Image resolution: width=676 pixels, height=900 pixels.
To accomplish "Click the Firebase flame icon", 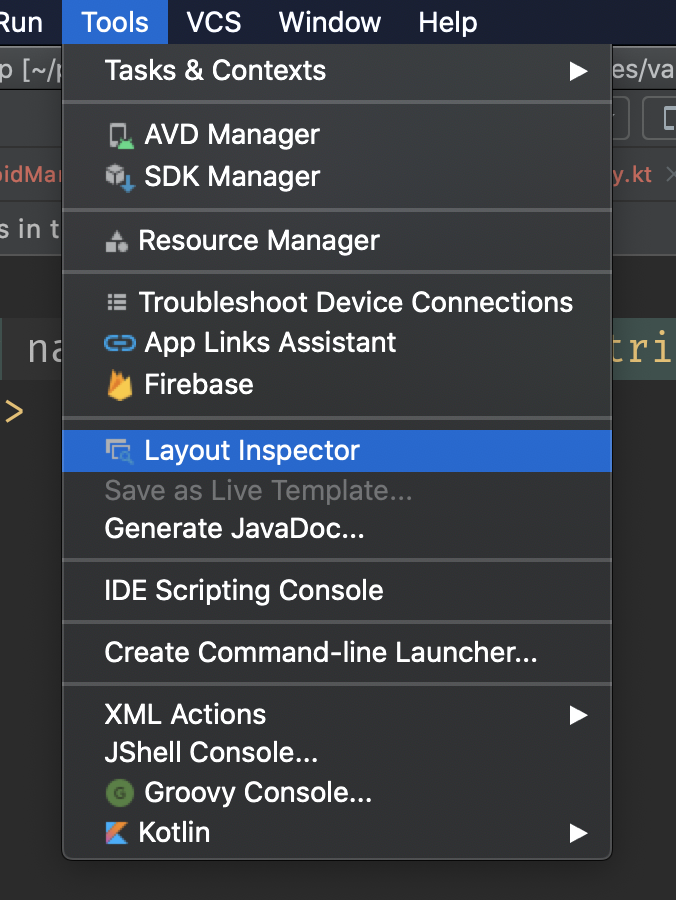I will click(120, 385).
